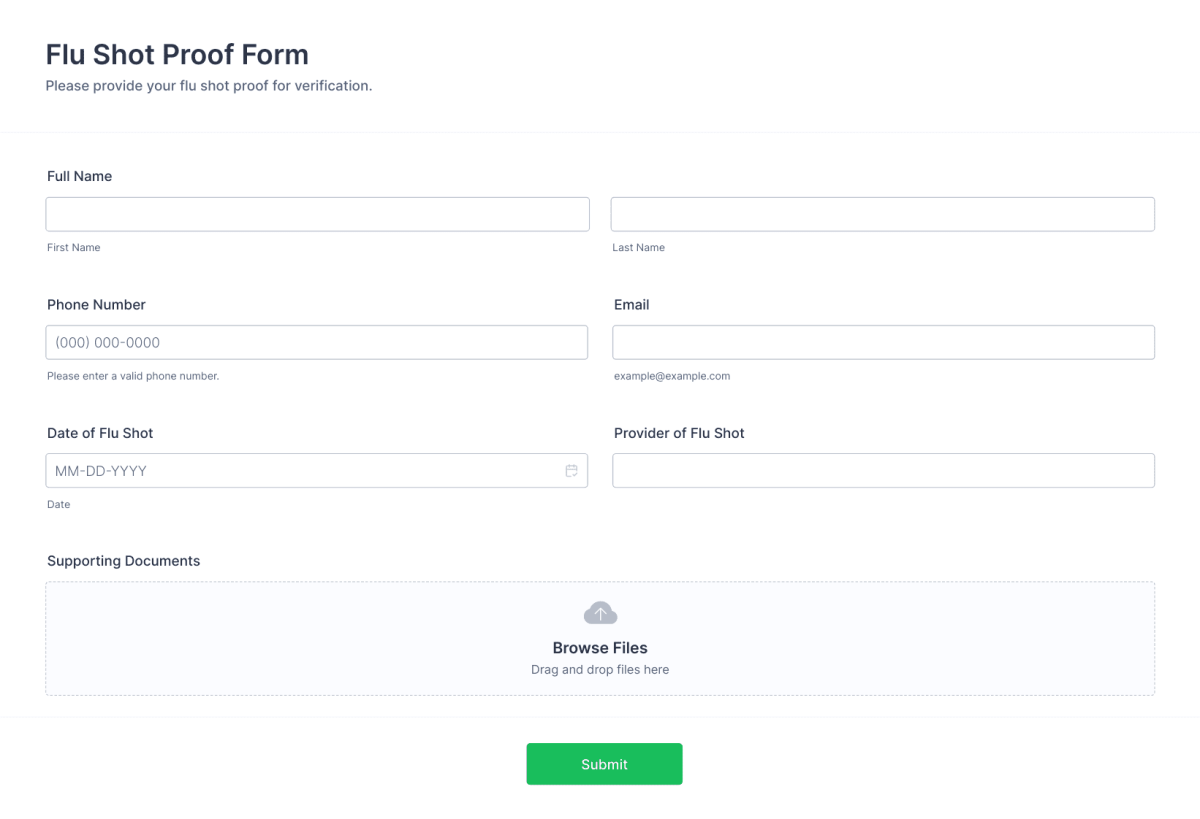Click the drag and drop hint text

(600, 669)
